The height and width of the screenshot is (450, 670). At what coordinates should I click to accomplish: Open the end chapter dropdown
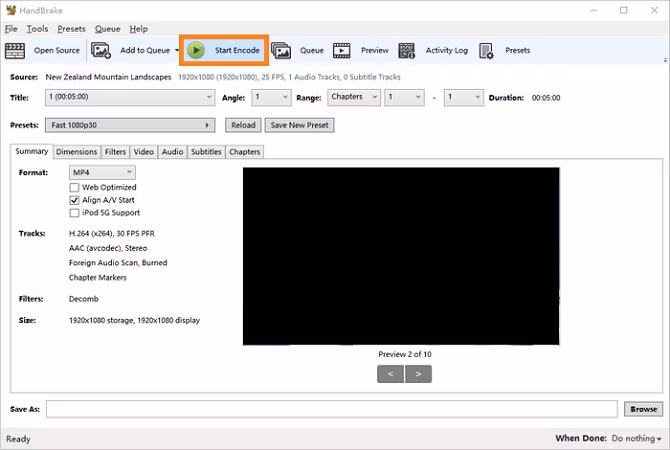(464, 97)
